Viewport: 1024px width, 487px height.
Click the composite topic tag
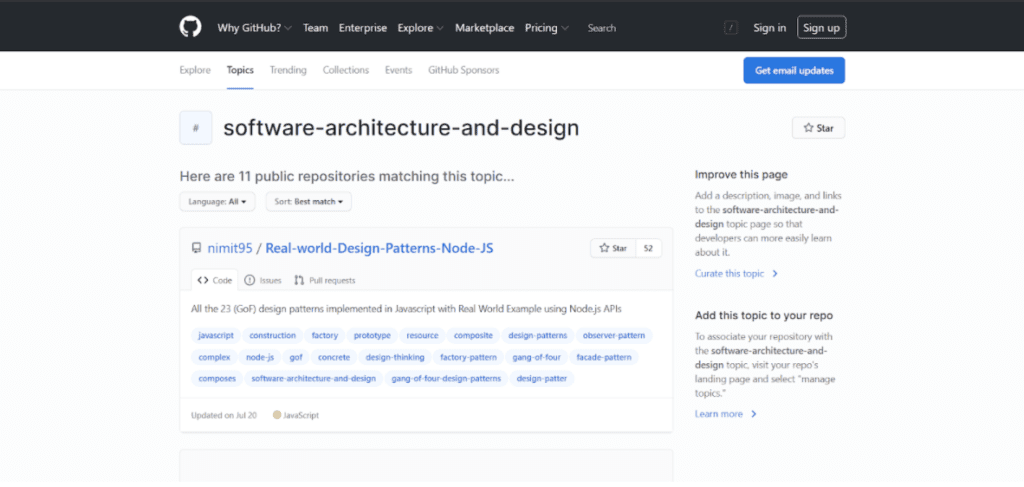(x=473, y=336)
